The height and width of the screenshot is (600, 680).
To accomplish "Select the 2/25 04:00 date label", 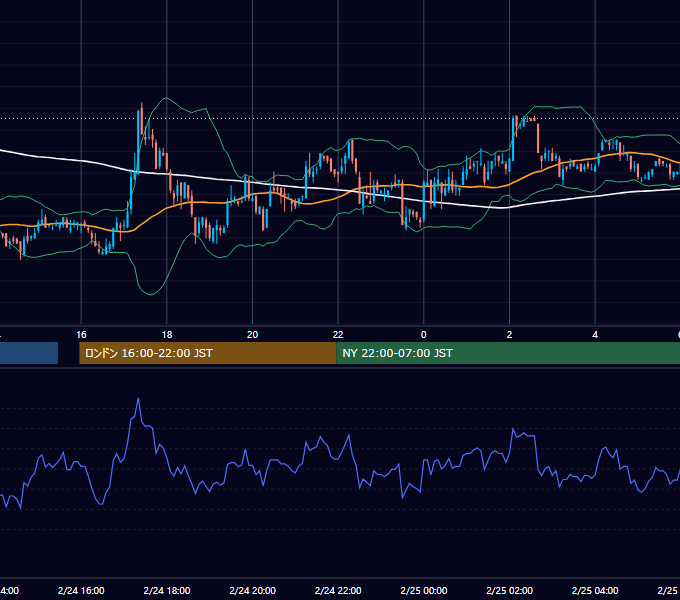I will tap(595, 590).
